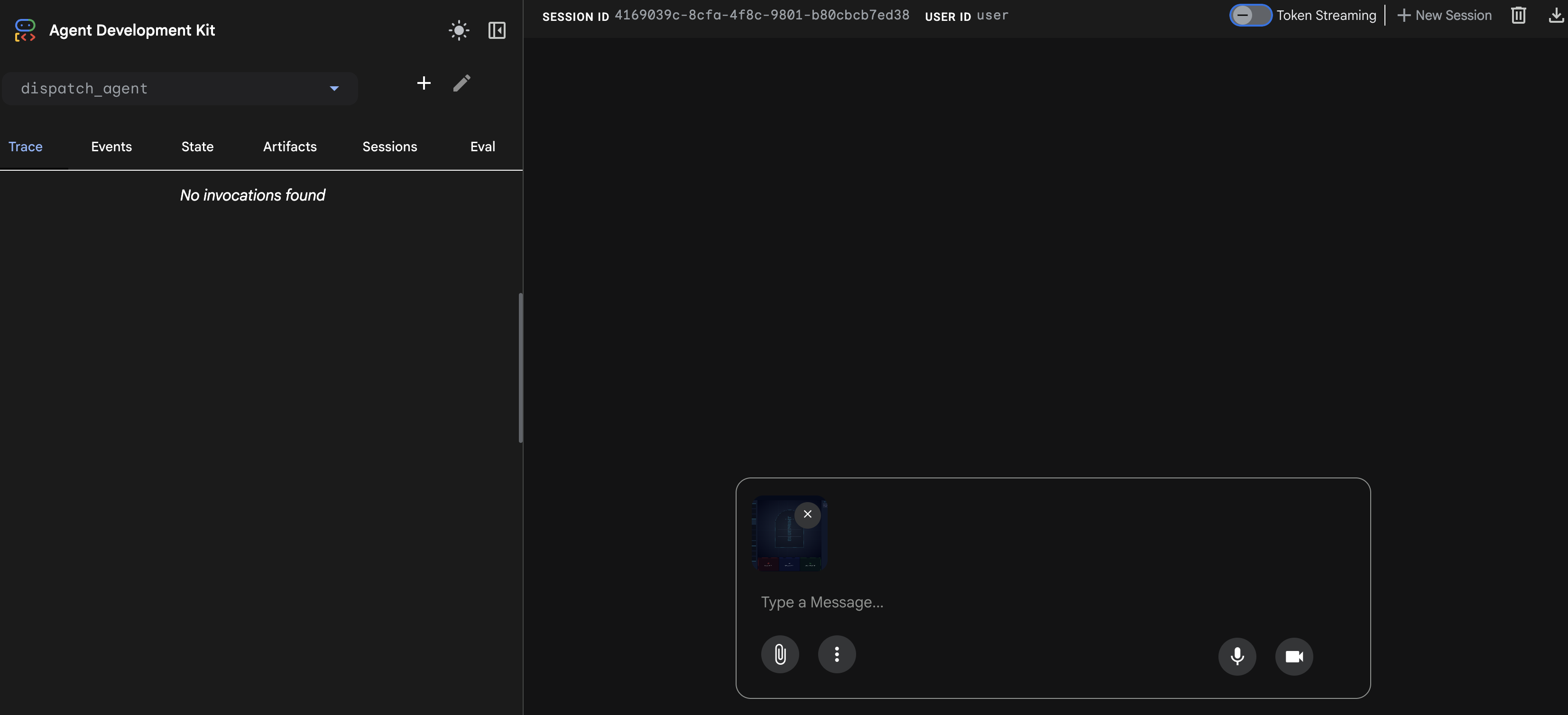Expand the agent selector chevron
The height and width of the screenshot is (715, 1568).
point(333,88)
